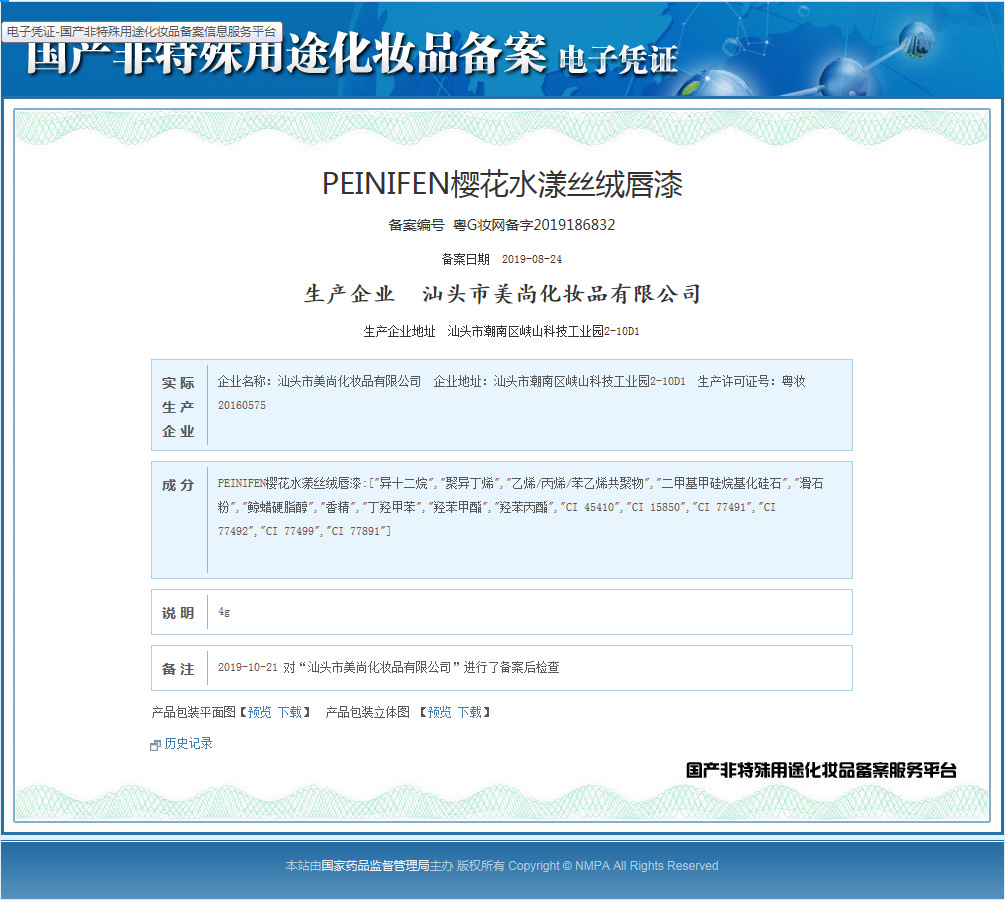Preview the product packaging 3D image
Viewport: 1005px width, 900px height.
(x=440, y=712)
